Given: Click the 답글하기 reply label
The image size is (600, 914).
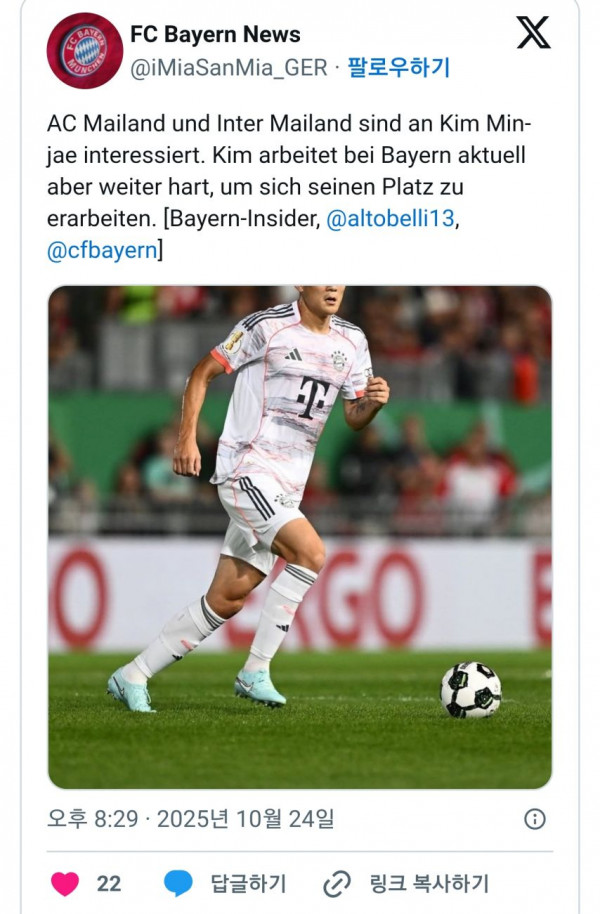Looking at the screenshot, I should [248, 884].
